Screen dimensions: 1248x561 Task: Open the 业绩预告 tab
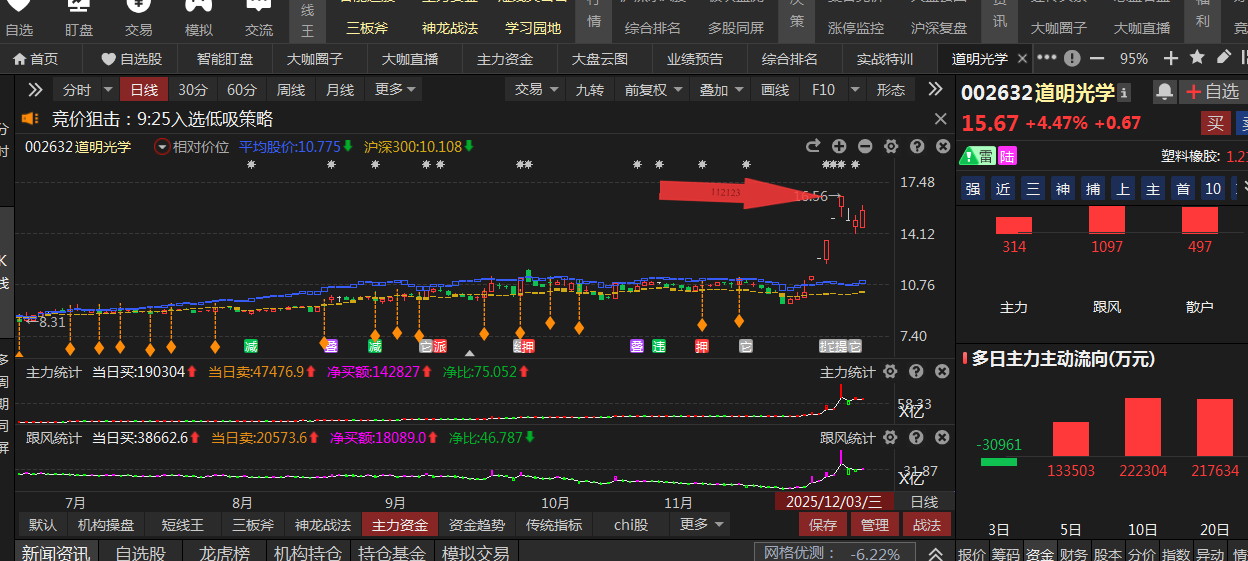(695, 59)
